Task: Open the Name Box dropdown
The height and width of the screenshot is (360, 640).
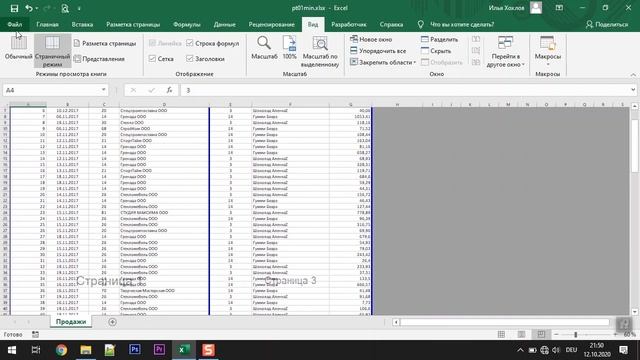Action: (x=104, y=90)
